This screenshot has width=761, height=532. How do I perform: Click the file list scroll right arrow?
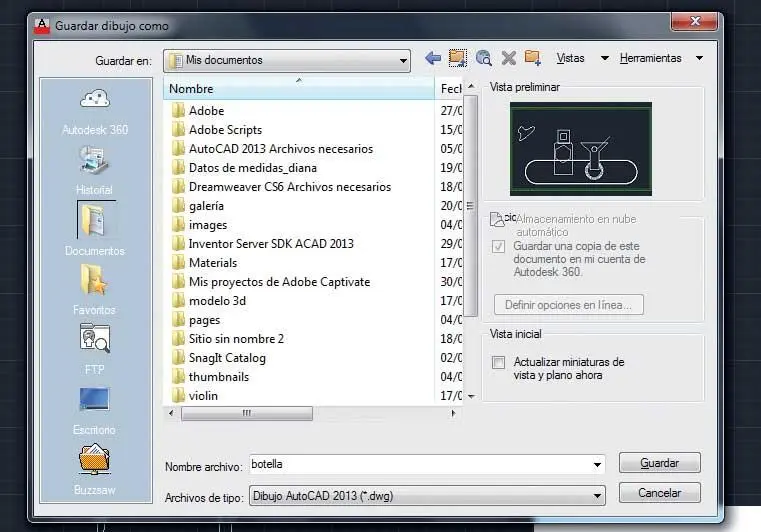(x=453, y=414)
